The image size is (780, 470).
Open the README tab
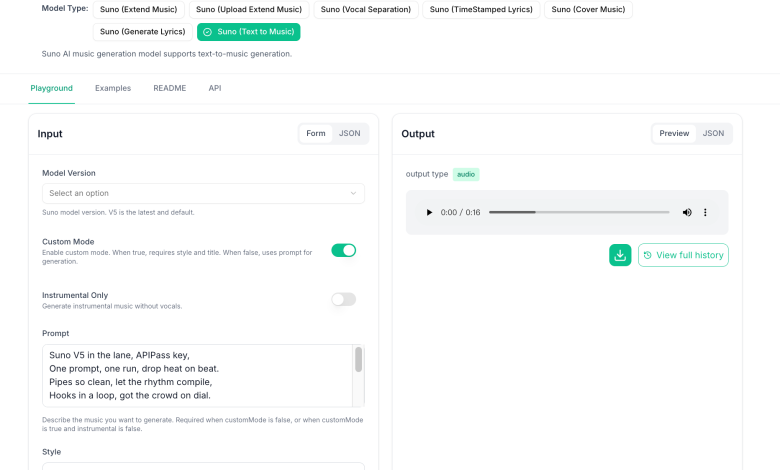tap(169, 88)
